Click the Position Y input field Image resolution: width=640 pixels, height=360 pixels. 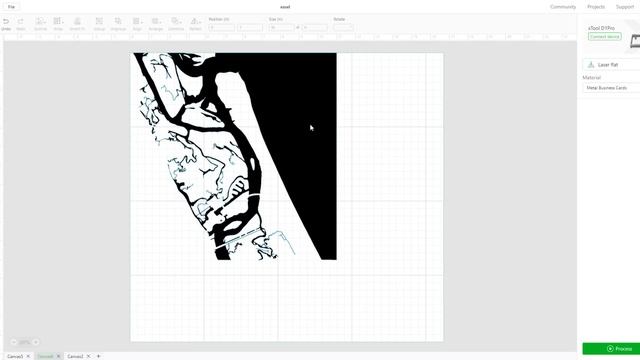tap(250, 27)
